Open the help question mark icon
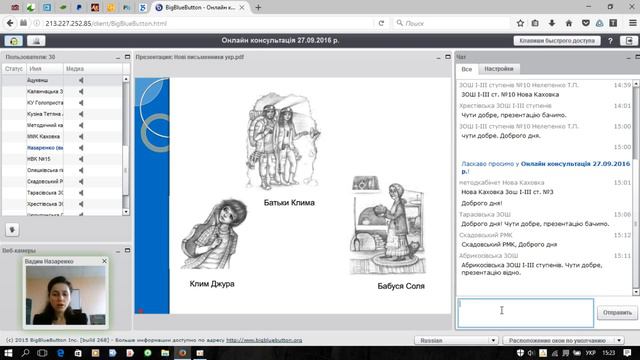 (x=610, y=41)
